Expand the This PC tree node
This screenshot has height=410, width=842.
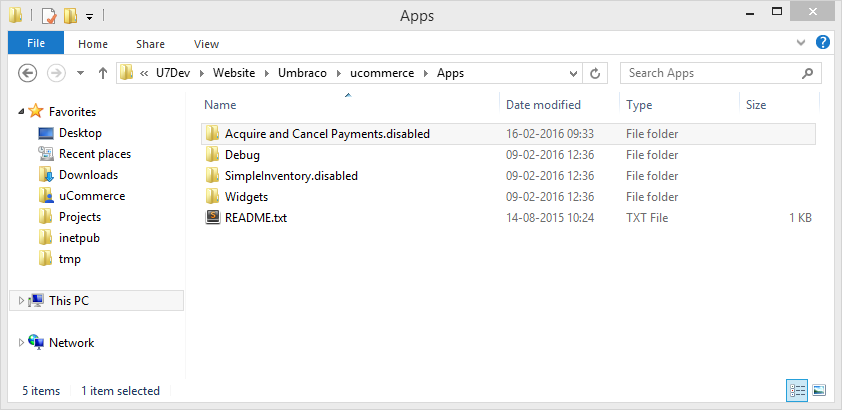pos(21,301)
